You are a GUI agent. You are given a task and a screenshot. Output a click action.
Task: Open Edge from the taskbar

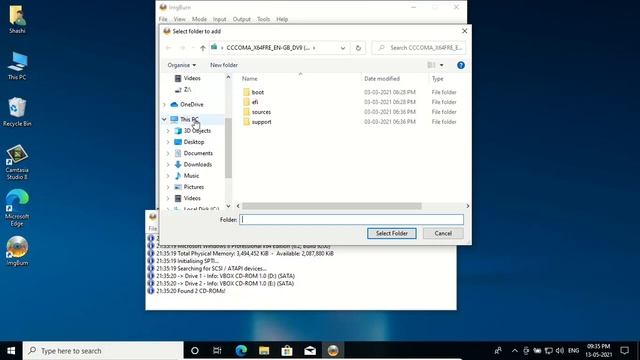[241, 351]
